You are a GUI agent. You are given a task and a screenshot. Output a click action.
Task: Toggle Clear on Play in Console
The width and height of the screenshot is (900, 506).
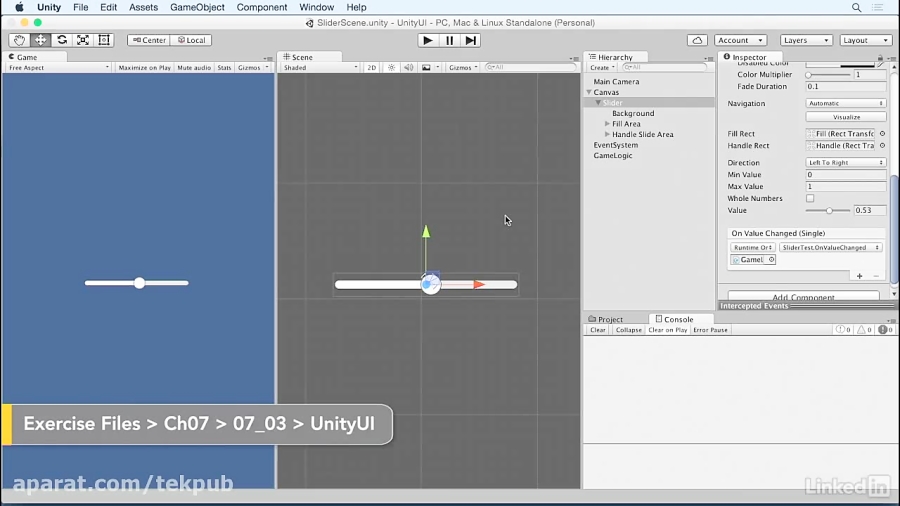(668, 330)
